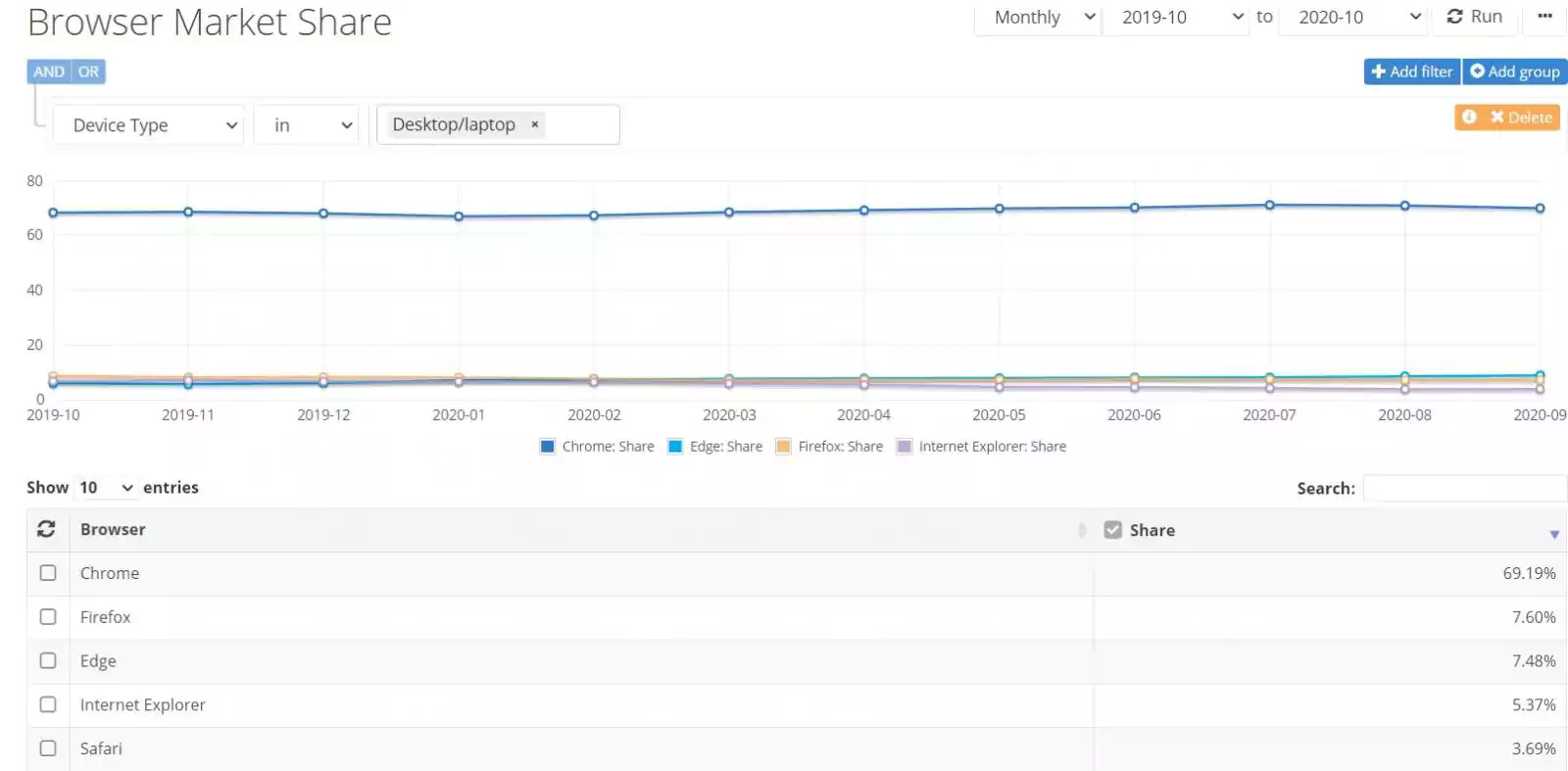Tick the Safari row checkbox
The width and height of the screenshot is (1568, 771).
48,748
